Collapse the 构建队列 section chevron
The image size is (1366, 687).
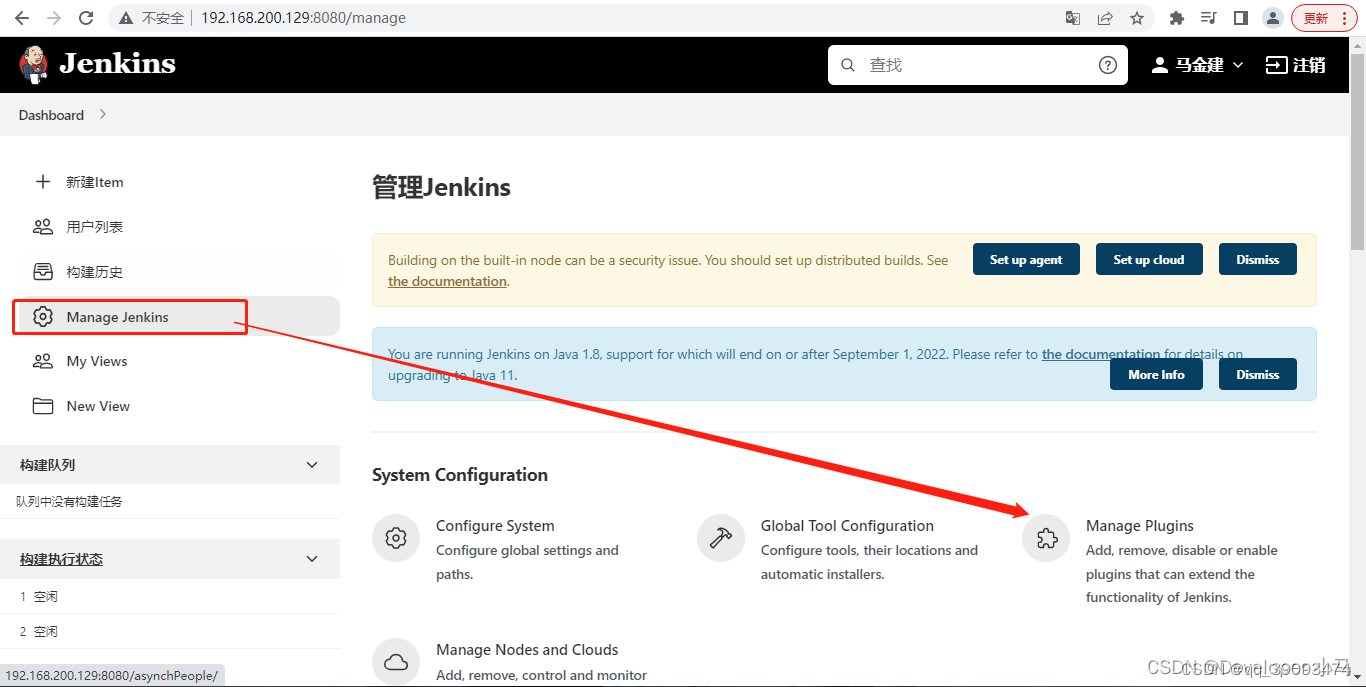click(x=312, y=465)
